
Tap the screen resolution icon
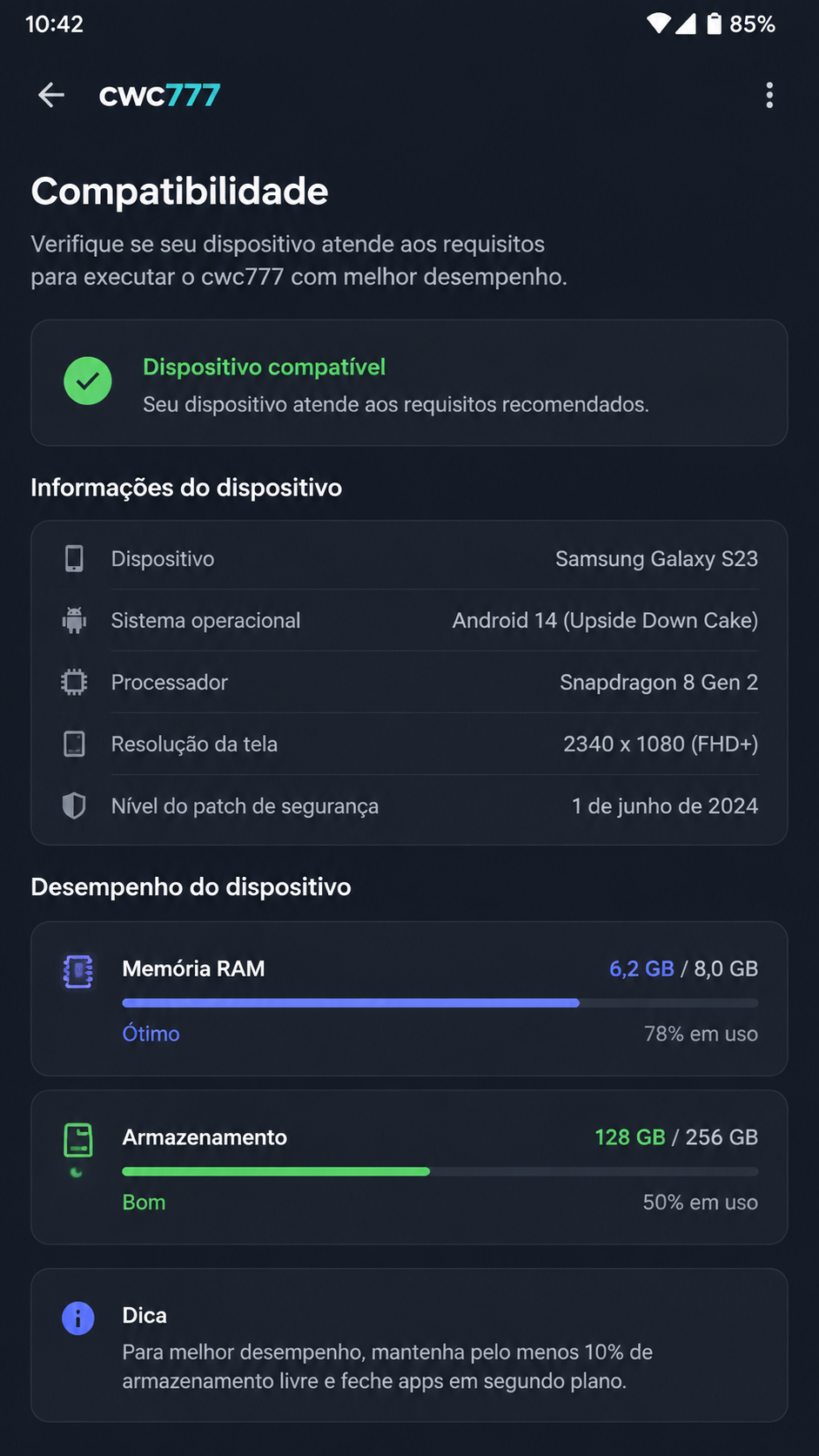[75, 744]
